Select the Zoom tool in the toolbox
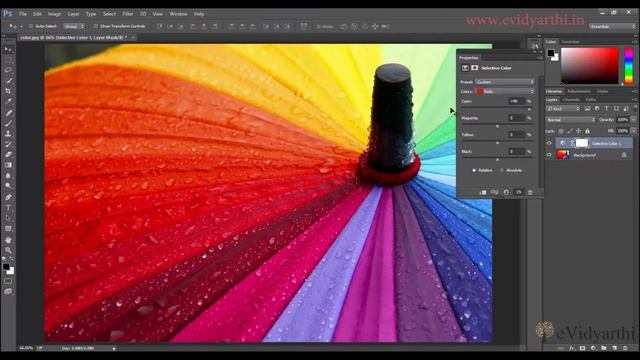The image size is (640, 360). (8, 250)
